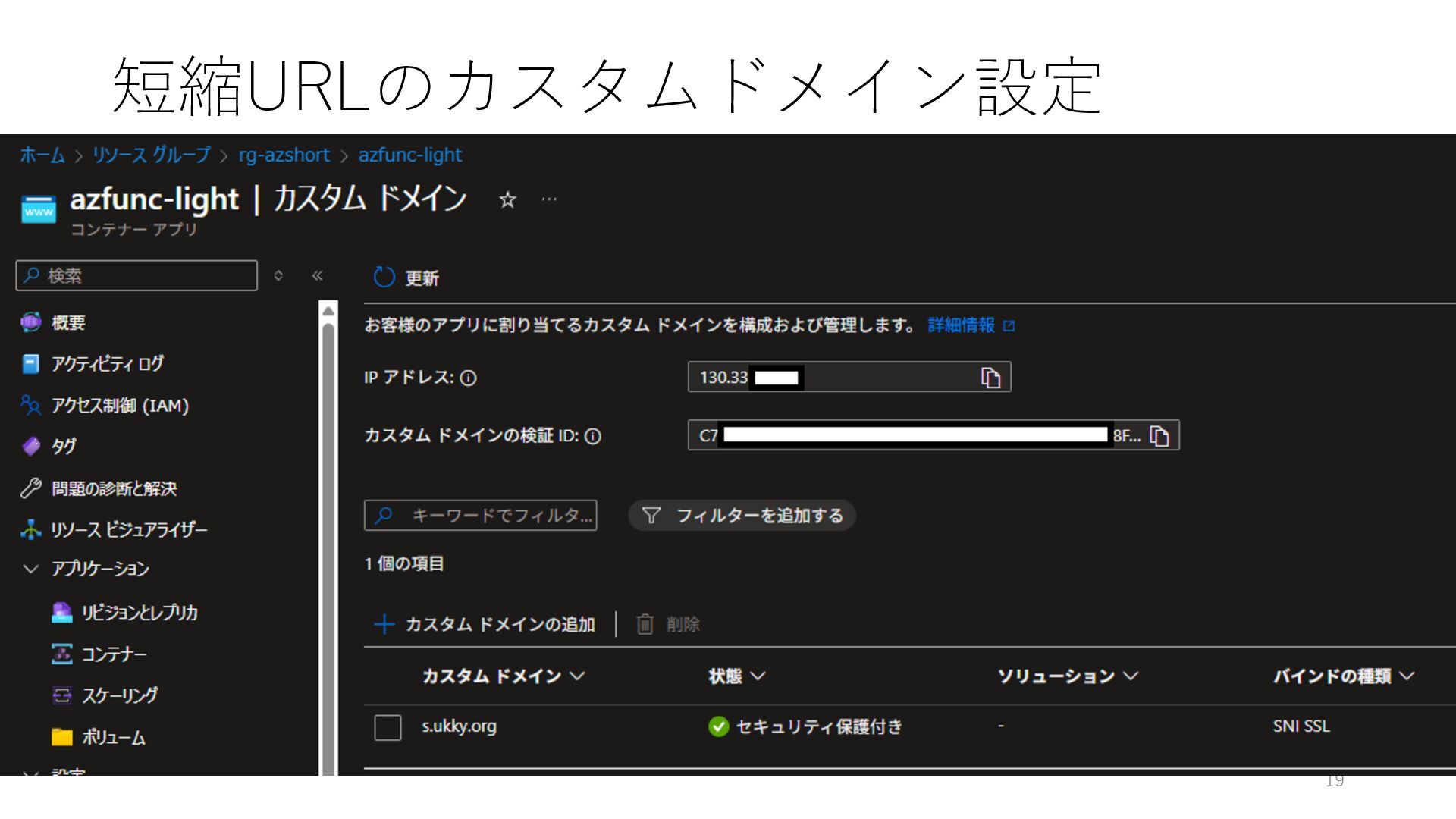Sort by カスタム ドメイン column chevron
Viewport: 1456px width, 819px height.
tap(577, 676)
